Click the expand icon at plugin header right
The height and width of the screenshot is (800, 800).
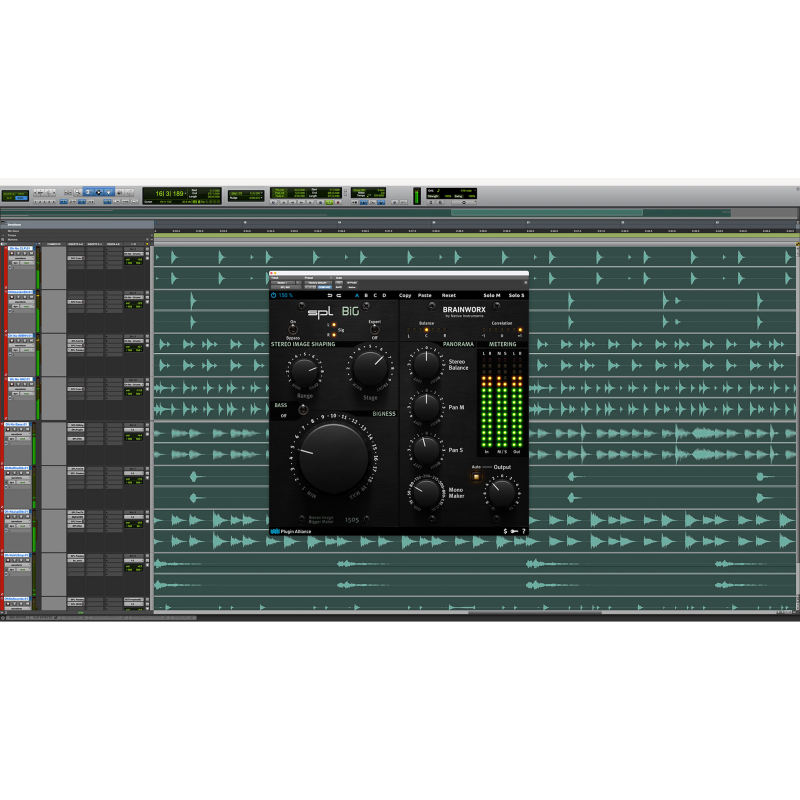[x=526, y=282]
